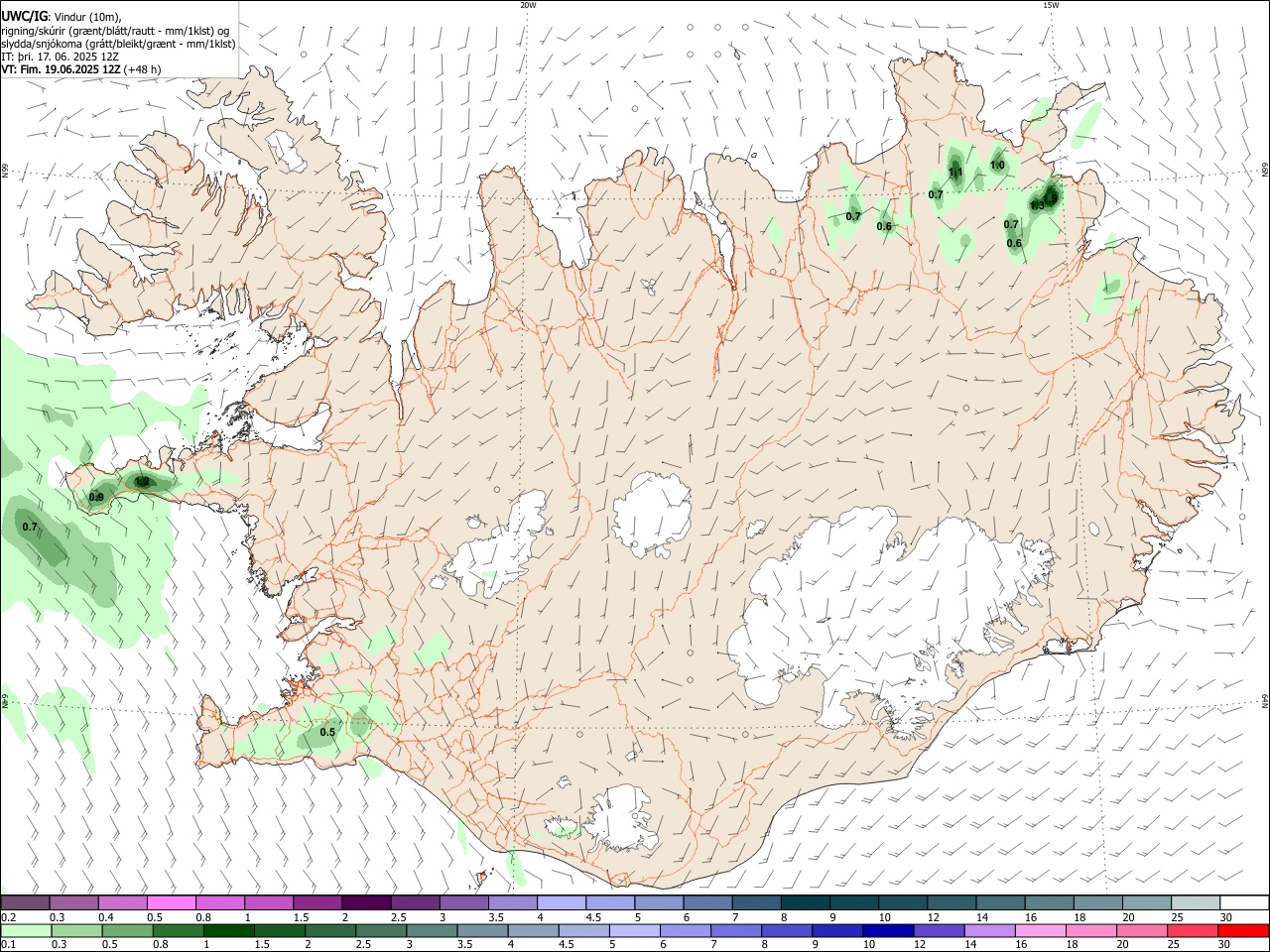Click the '66N' latitude label on the right edge
This screenshot has height=952, width=1270.
[x=1265, y=170]
